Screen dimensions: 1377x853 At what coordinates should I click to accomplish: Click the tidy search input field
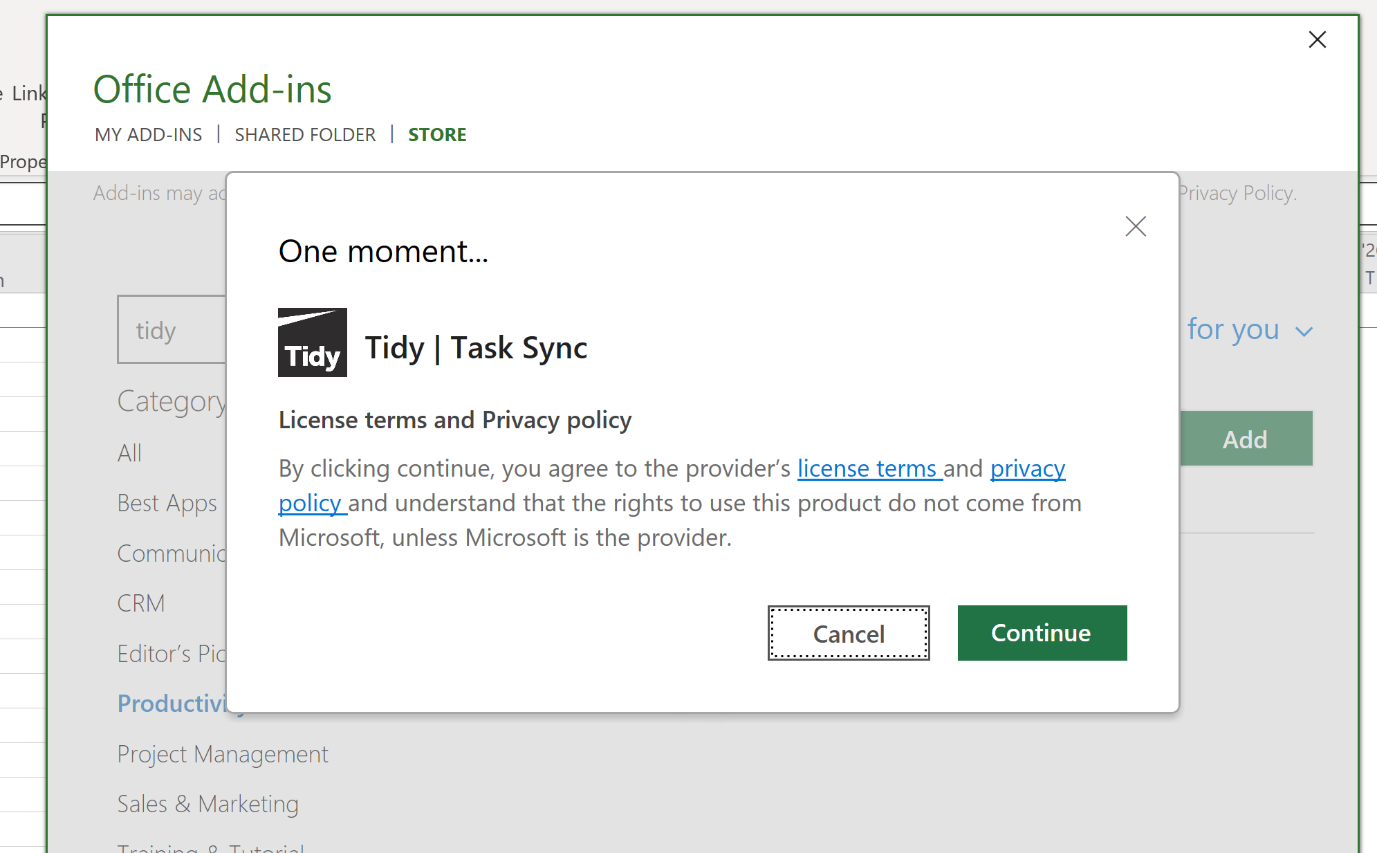click(170, 329)
